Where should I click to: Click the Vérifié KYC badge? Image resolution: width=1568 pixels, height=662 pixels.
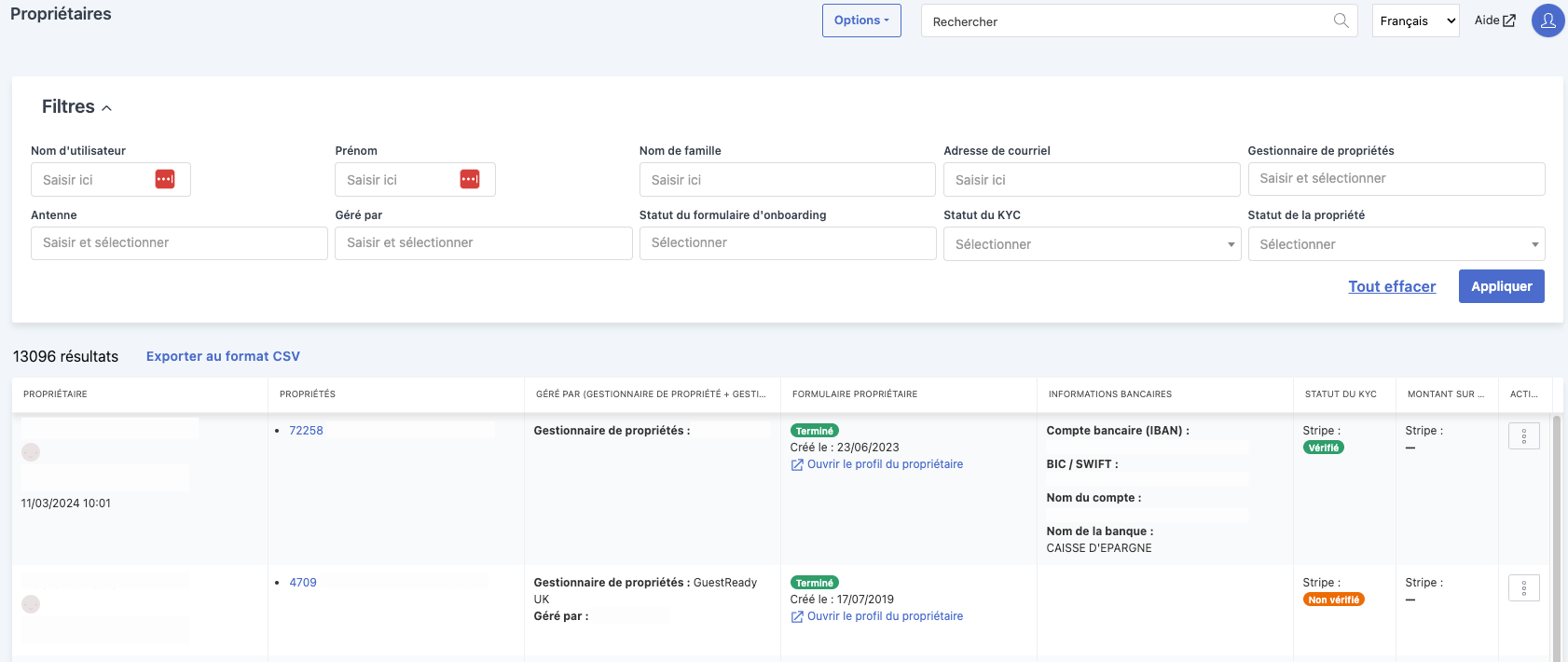click(x=1323, y=448)
